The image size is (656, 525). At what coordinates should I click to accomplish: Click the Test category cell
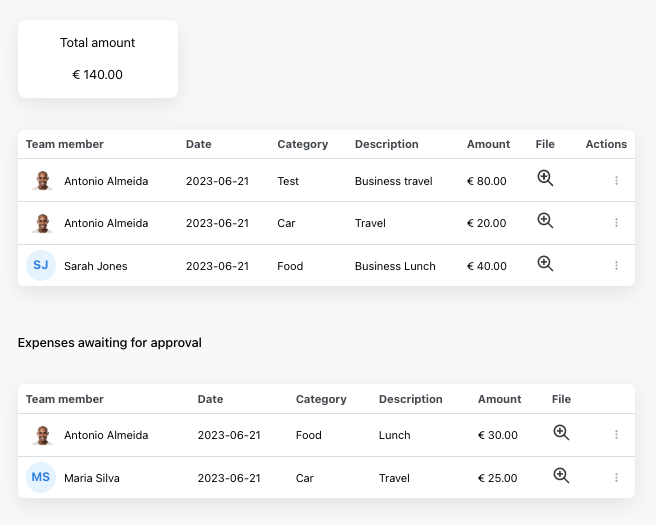point(288,181)
